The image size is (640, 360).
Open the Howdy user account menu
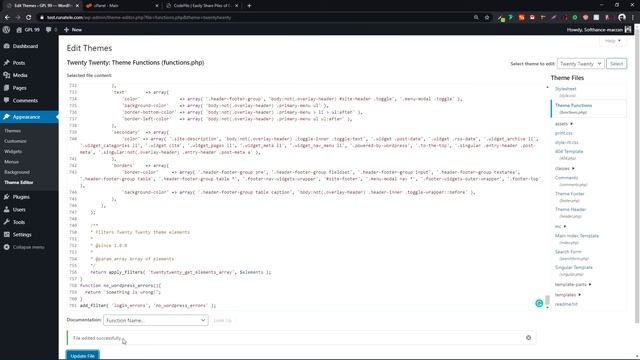[x=599, y=29]
